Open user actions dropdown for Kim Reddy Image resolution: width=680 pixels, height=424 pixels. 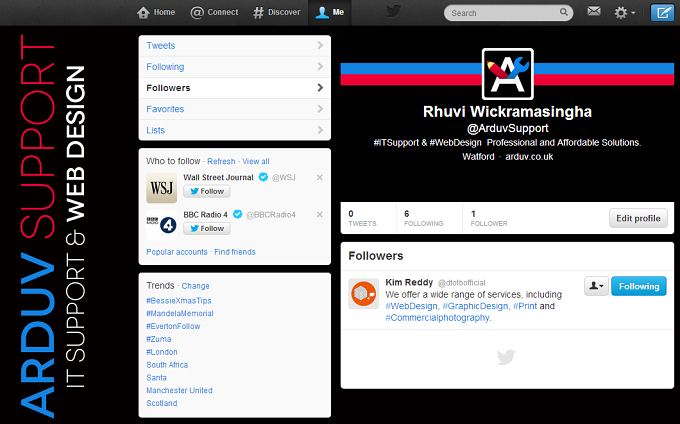(596, 286)
